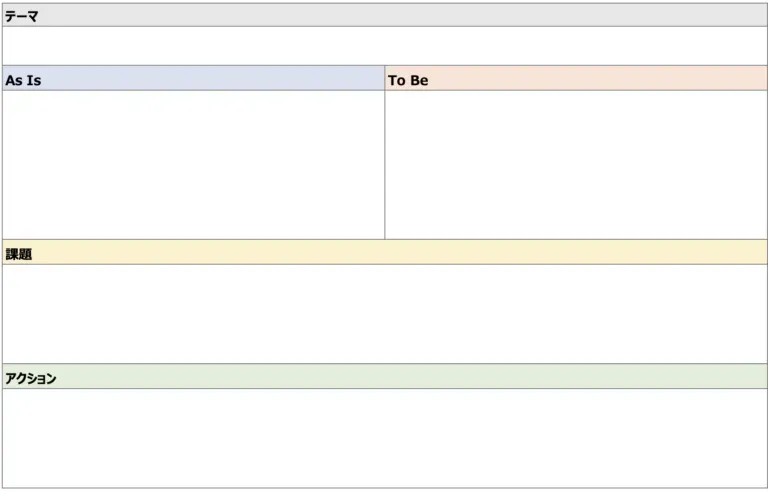
Task: Click the As Is heading text
Action: (x=23, y=80)
